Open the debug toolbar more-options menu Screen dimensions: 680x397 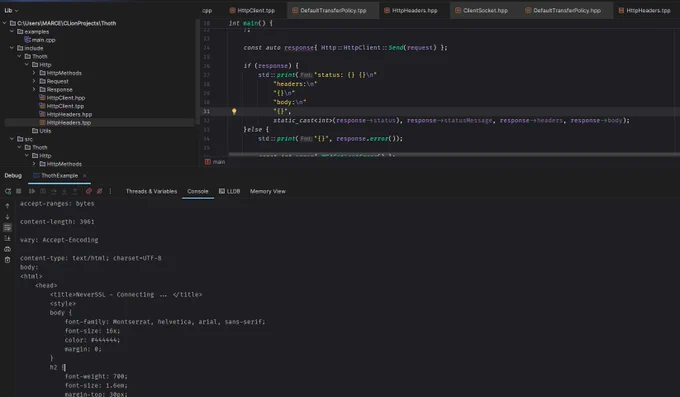pos(110,191)
